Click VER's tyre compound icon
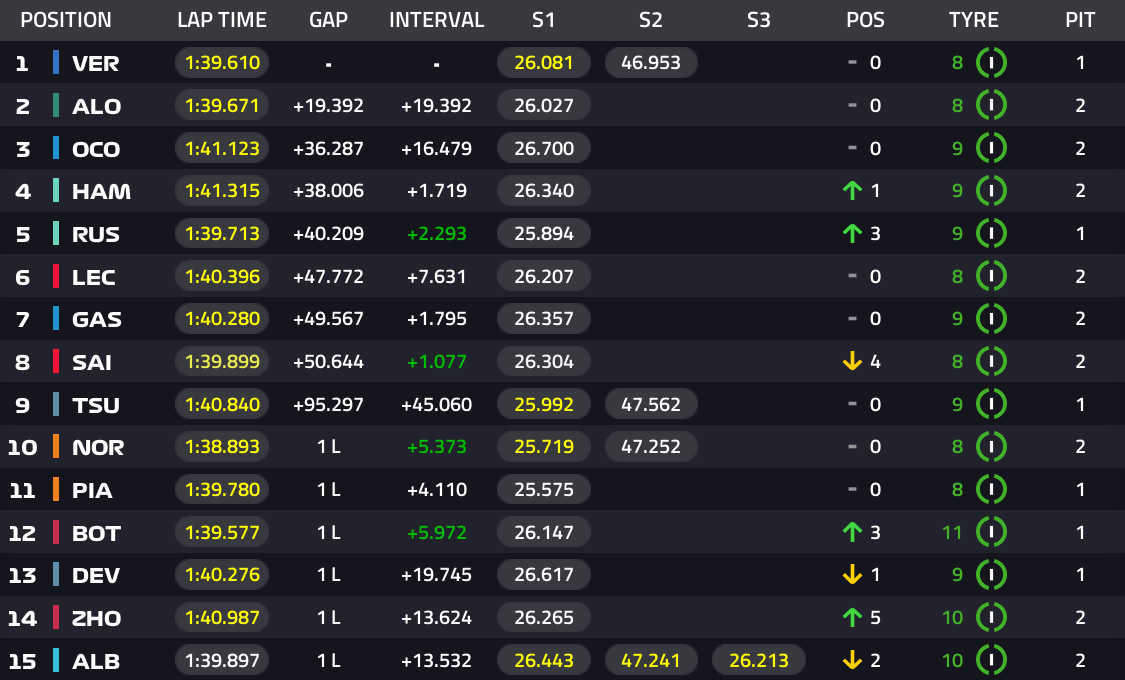This screenshot has height=680, width=1125. [x=991, y=62]
